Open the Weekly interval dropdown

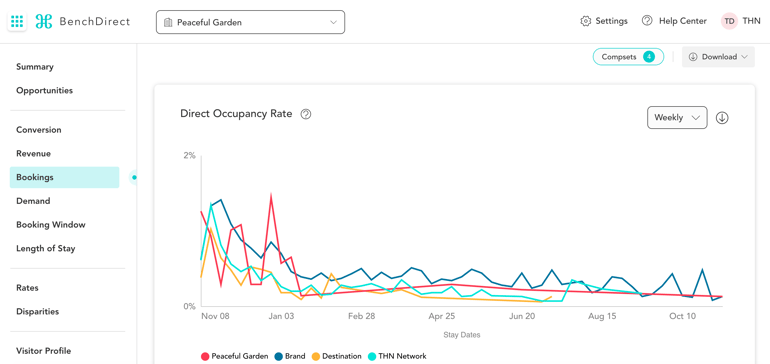(677, 118)
